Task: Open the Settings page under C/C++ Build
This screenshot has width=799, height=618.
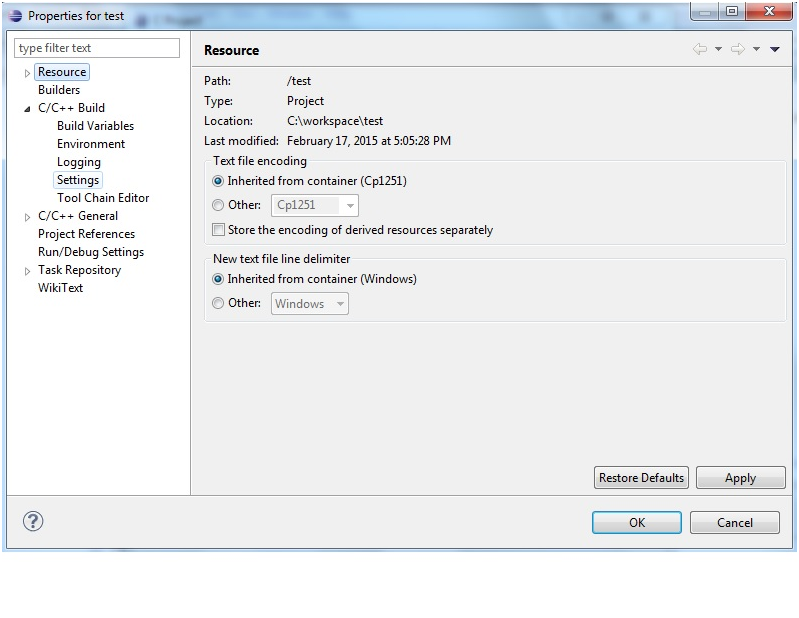Action: pos(78,180)
